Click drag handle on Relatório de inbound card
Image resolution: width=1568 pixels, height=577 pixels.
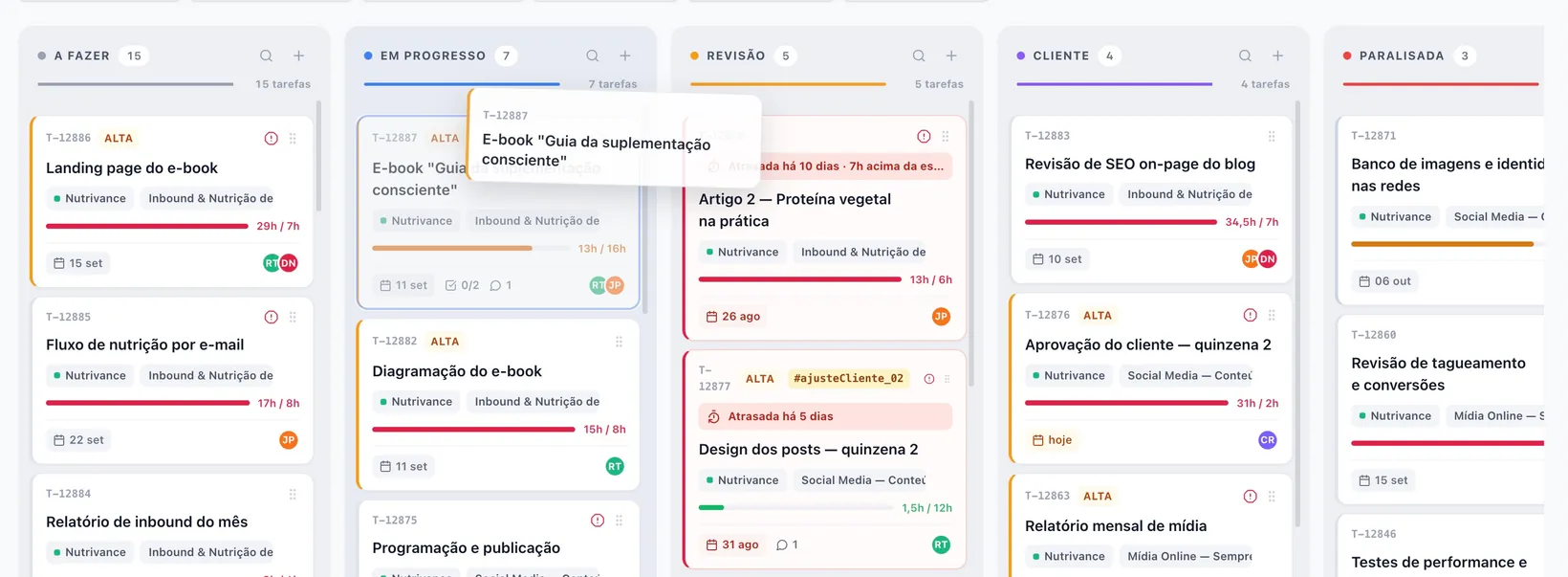293,494
